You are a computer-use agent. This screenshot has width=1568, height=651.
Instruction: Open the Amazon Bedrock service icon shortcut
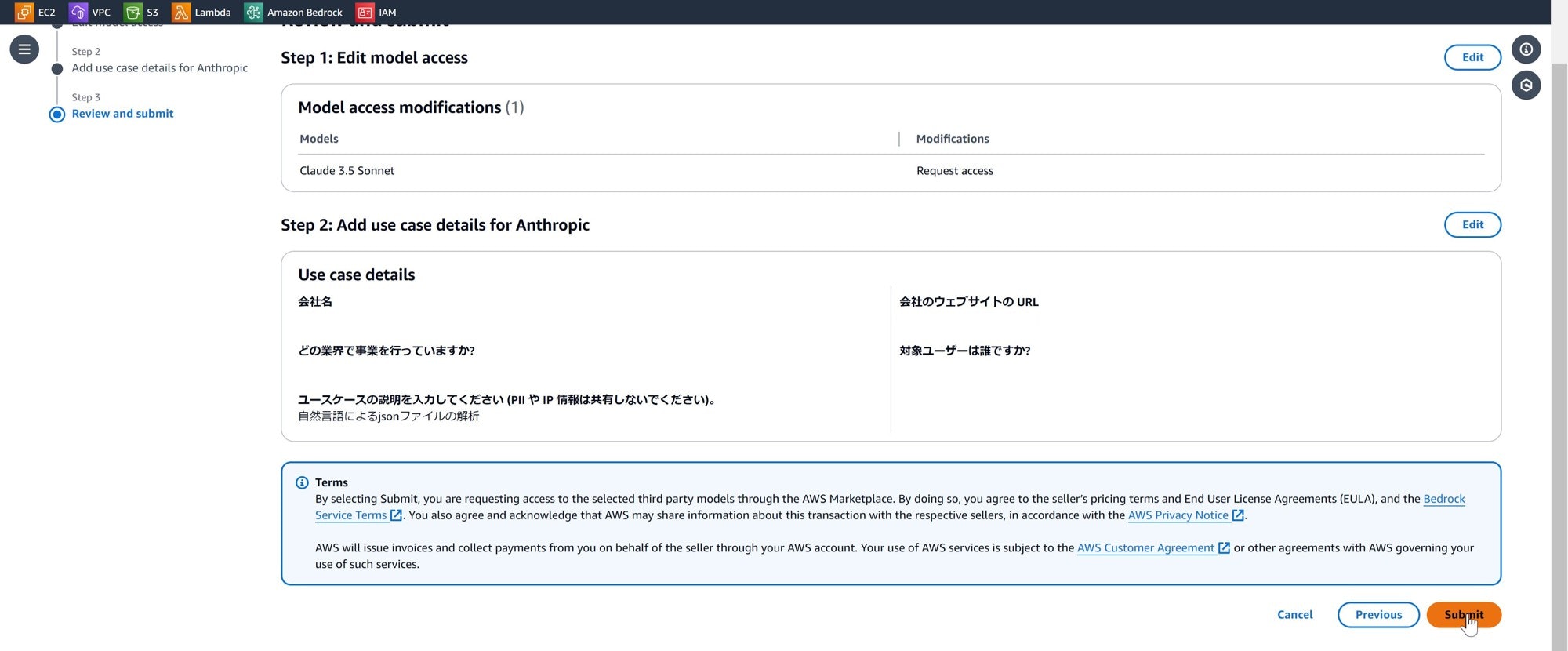pos(253,12)
